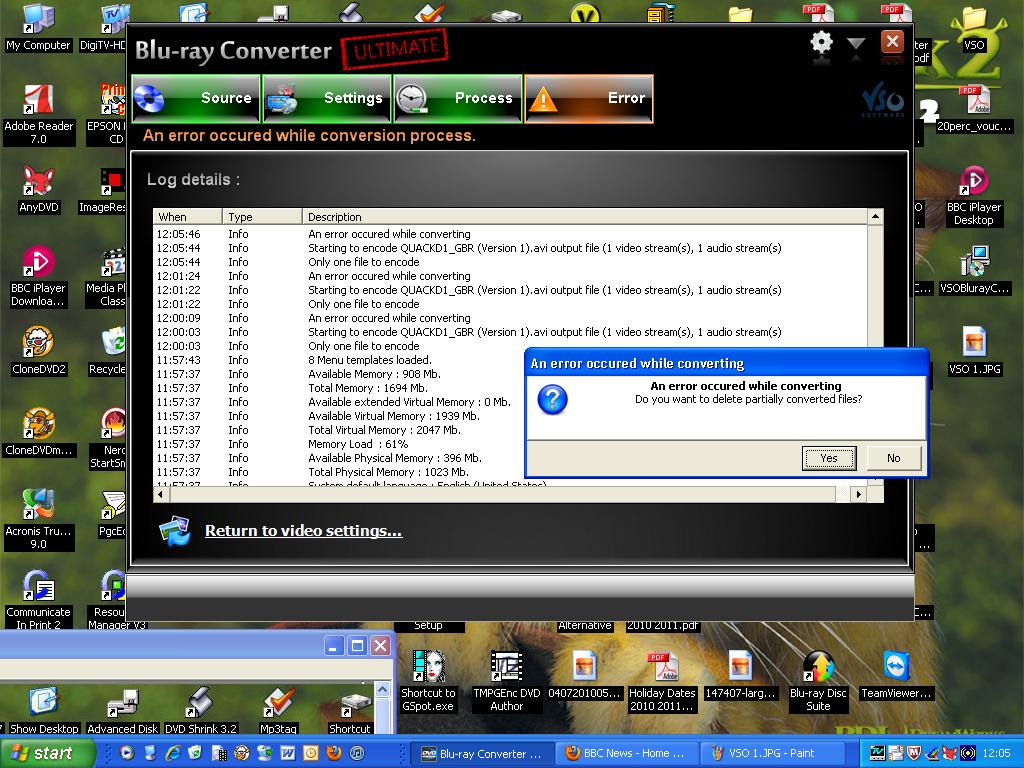Select the Blu-ray Disc Suite icon
Image resolution: width=1024 pixels, height=768 pixels.
(x=818, y=681)
